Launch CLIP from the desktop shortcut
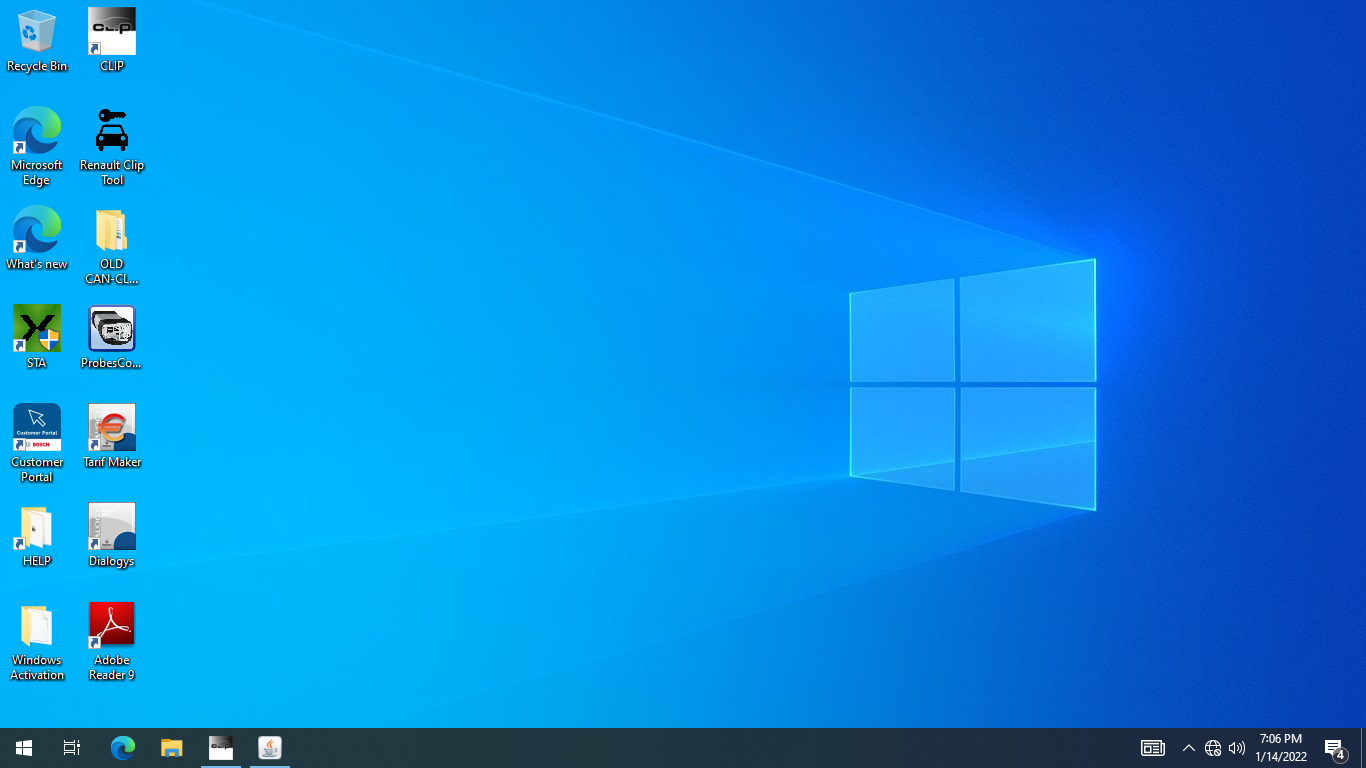The height and width of the screenshot is (768, 1366). (x=111, y=30)
